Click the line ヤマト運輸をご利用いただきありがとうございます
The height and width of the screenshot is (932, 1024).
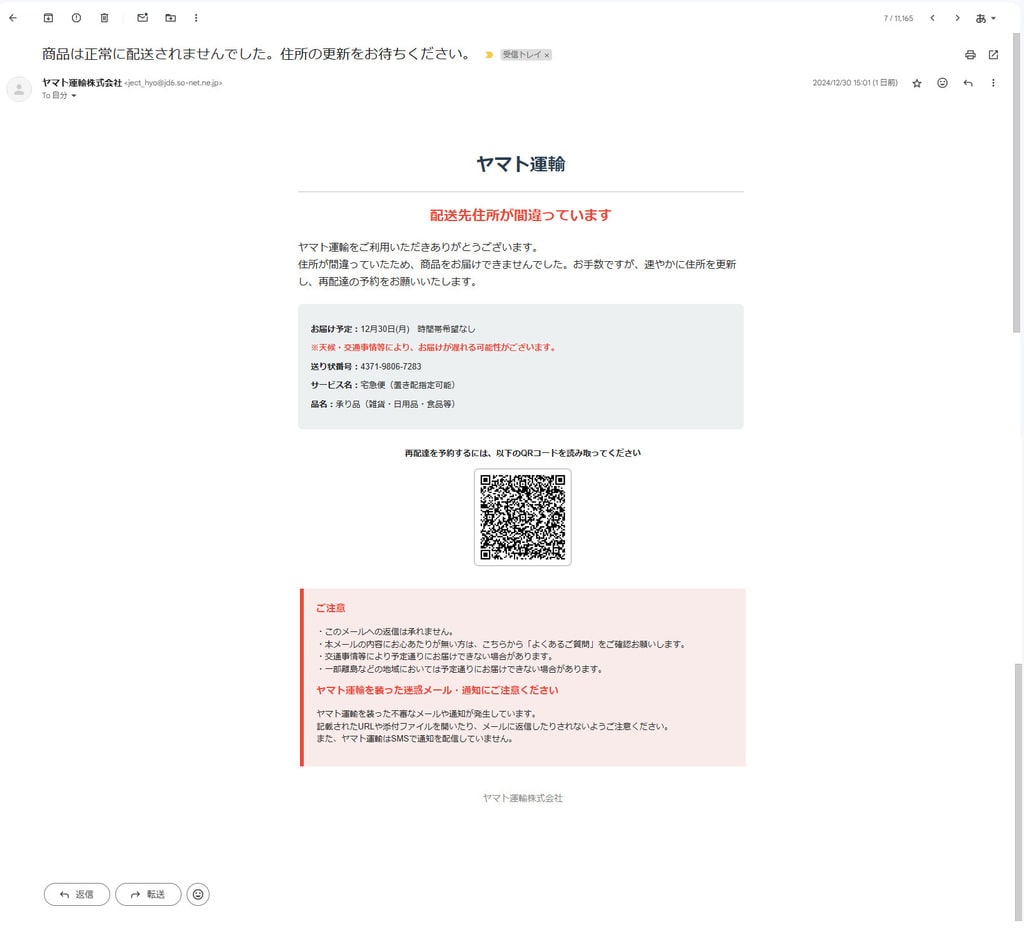419,247
